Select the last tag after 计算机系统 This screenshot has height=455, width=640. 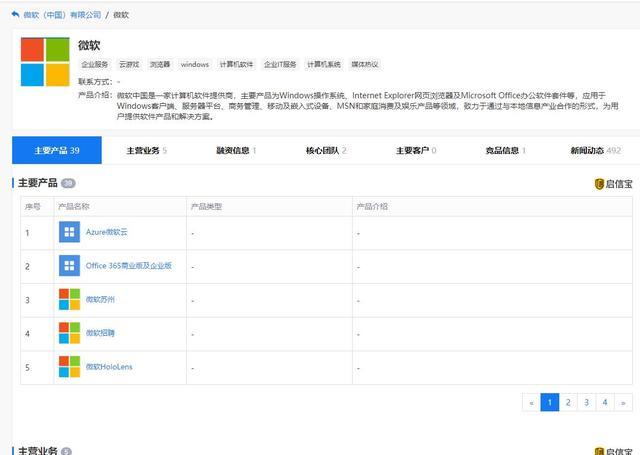coord(365,64)
